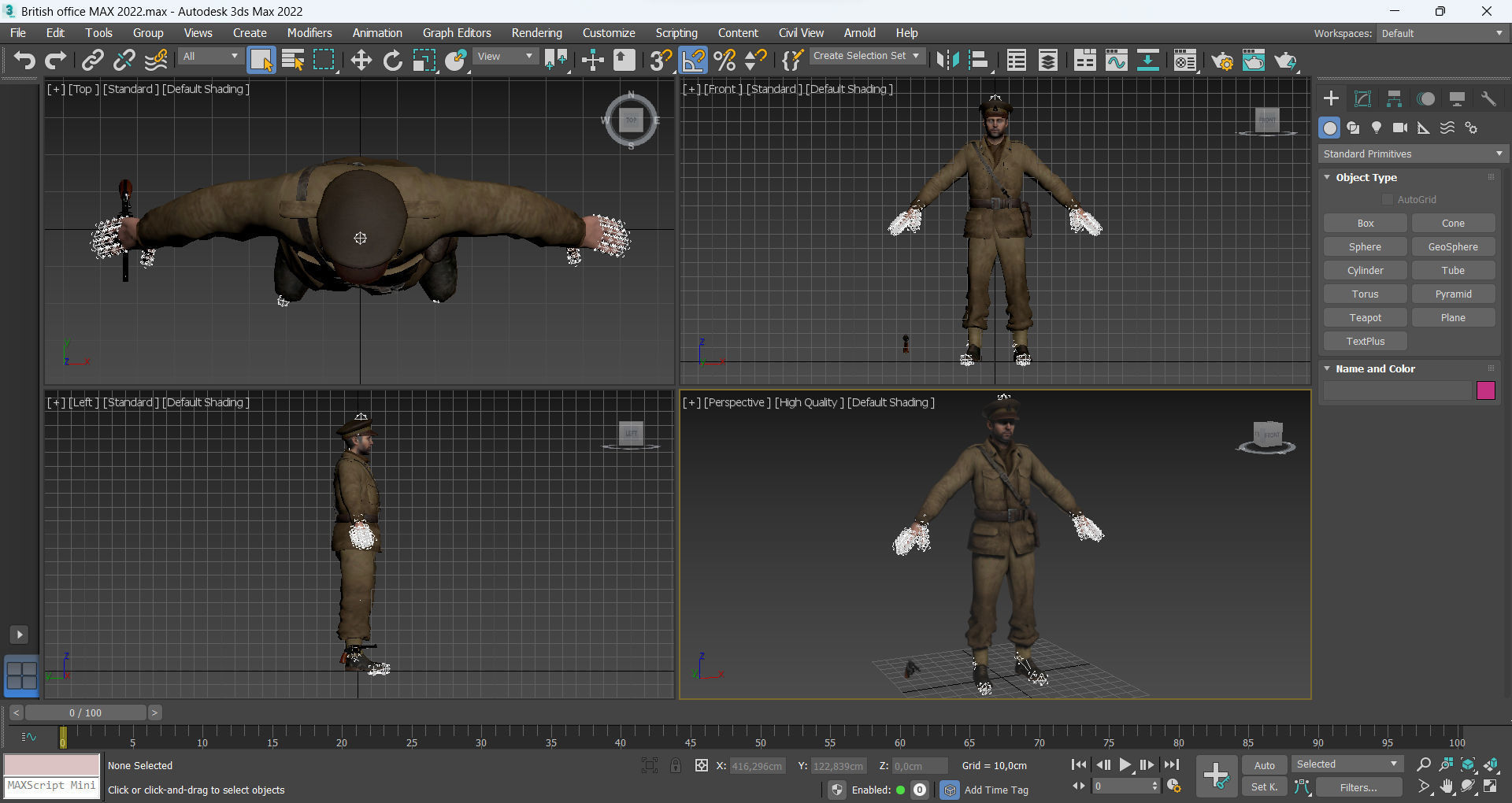Switch to the Utilities panel tab
Image resolution: width=1512 pixels, height=803 pixels.
(x=1488, y=98)
